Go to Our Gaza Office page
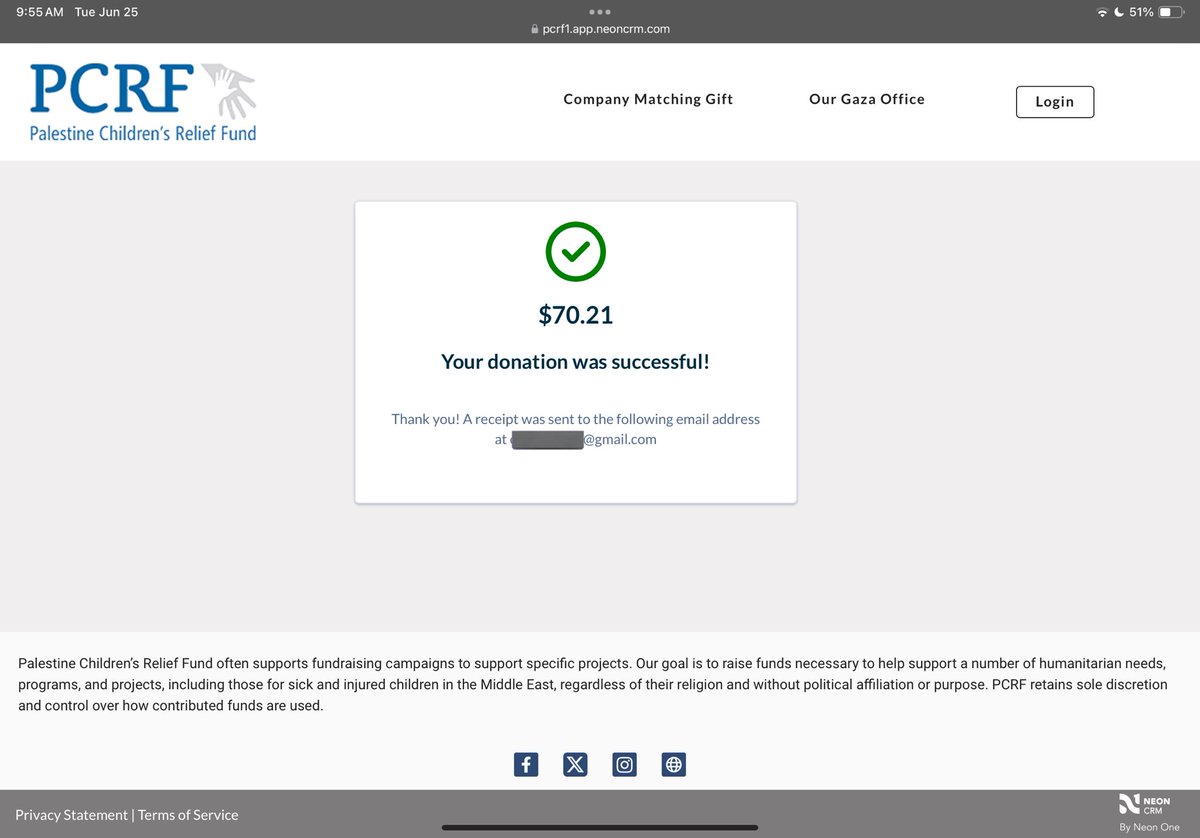 coord(867,99)
